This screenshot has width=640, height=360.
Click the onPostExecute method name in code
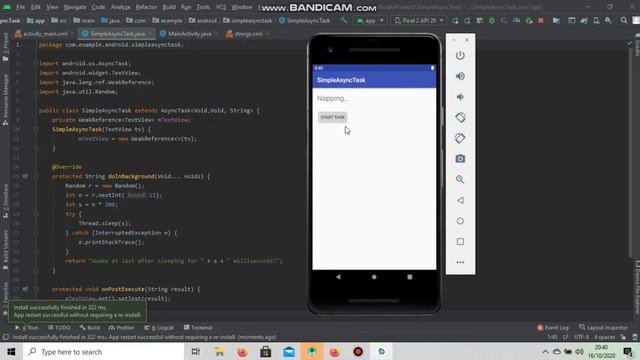123,289
